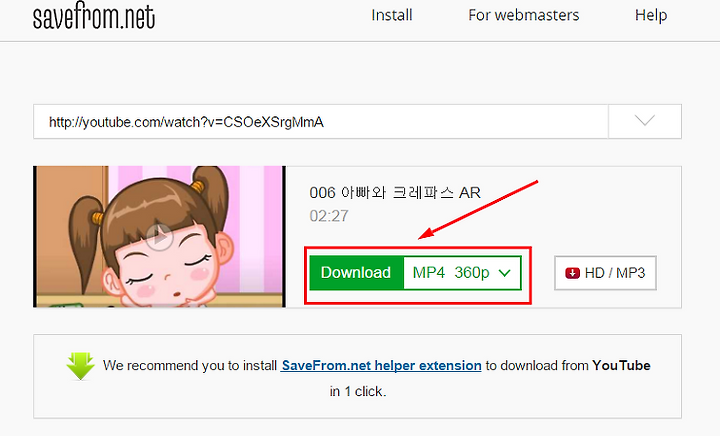Click the YouTube URL input field
Viewport: 720px width, 436px height.
coord(321,122)
